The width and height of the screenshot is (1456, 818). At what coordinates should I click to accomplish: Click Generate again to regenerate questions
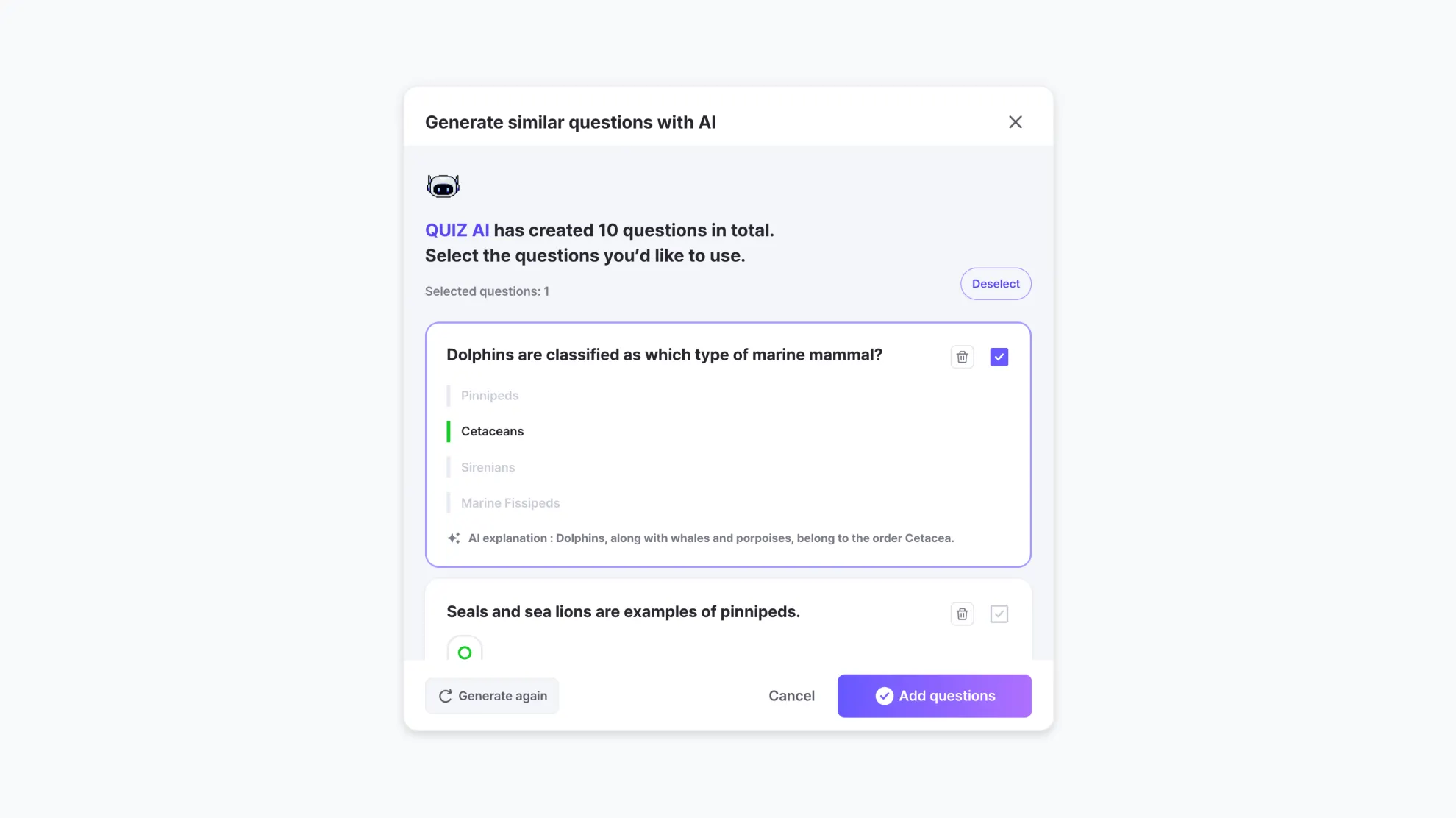click(x=492, y=696)
